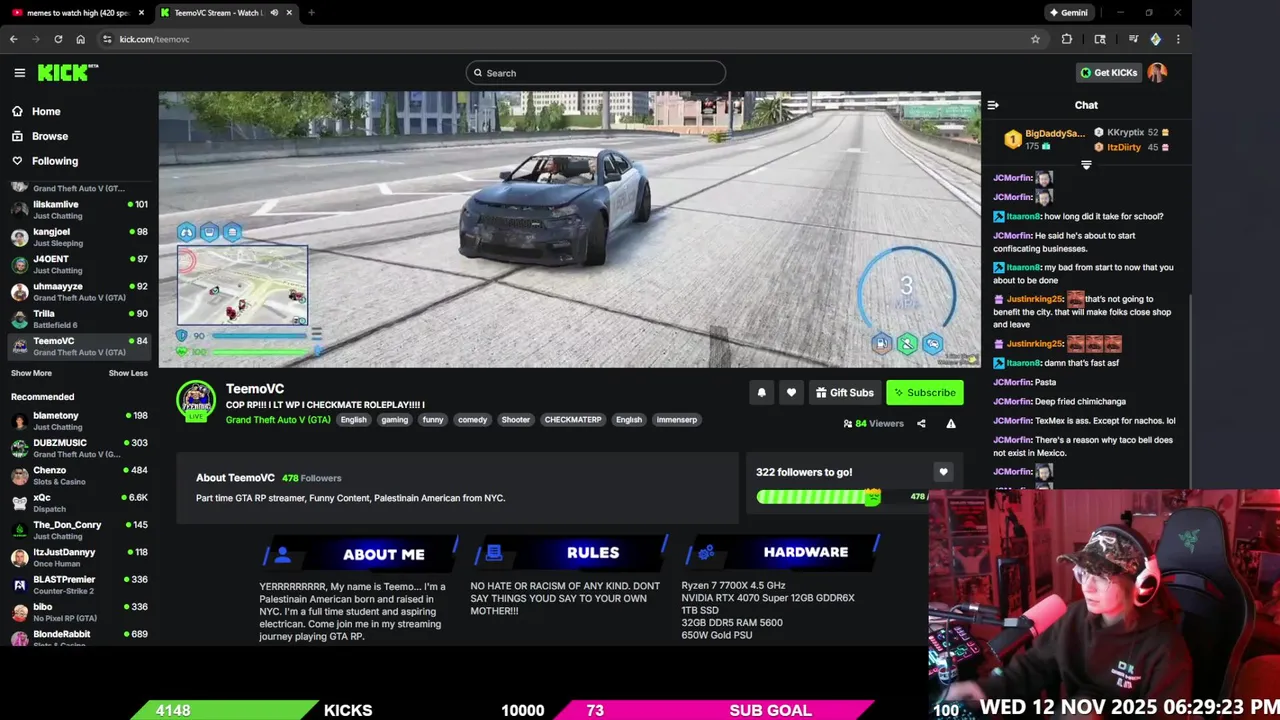1280x720 pixels.
Task: Click the Chrome profile avatar in toolbar
Action: coord(1155,39)
